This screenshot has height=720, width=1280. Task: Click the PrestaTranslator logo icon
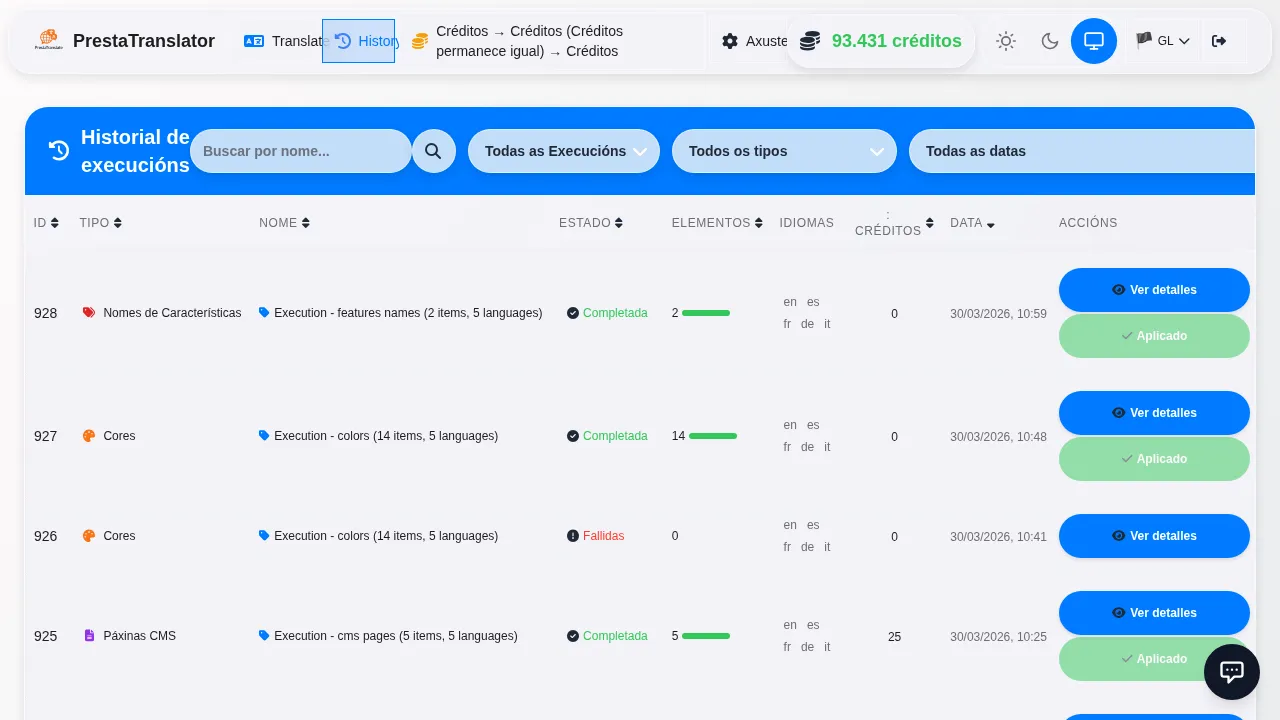pyautogui.click(x=48, y=41)
